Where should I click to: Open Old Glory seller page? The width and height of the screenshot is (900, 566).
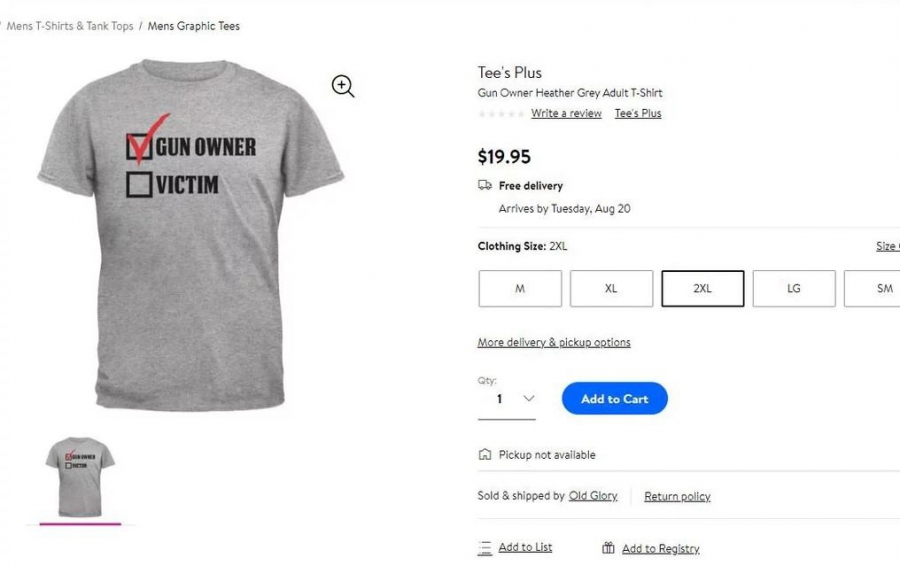click(x=593, y=496)
